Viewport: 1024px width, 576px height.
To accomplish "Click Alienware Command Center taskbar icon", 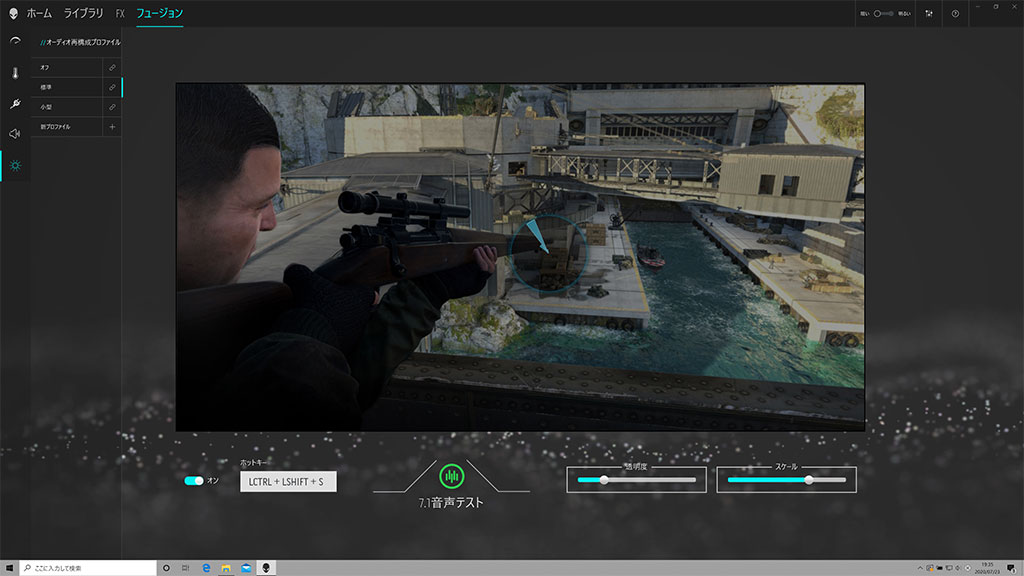I will click(x=266, y=568).
